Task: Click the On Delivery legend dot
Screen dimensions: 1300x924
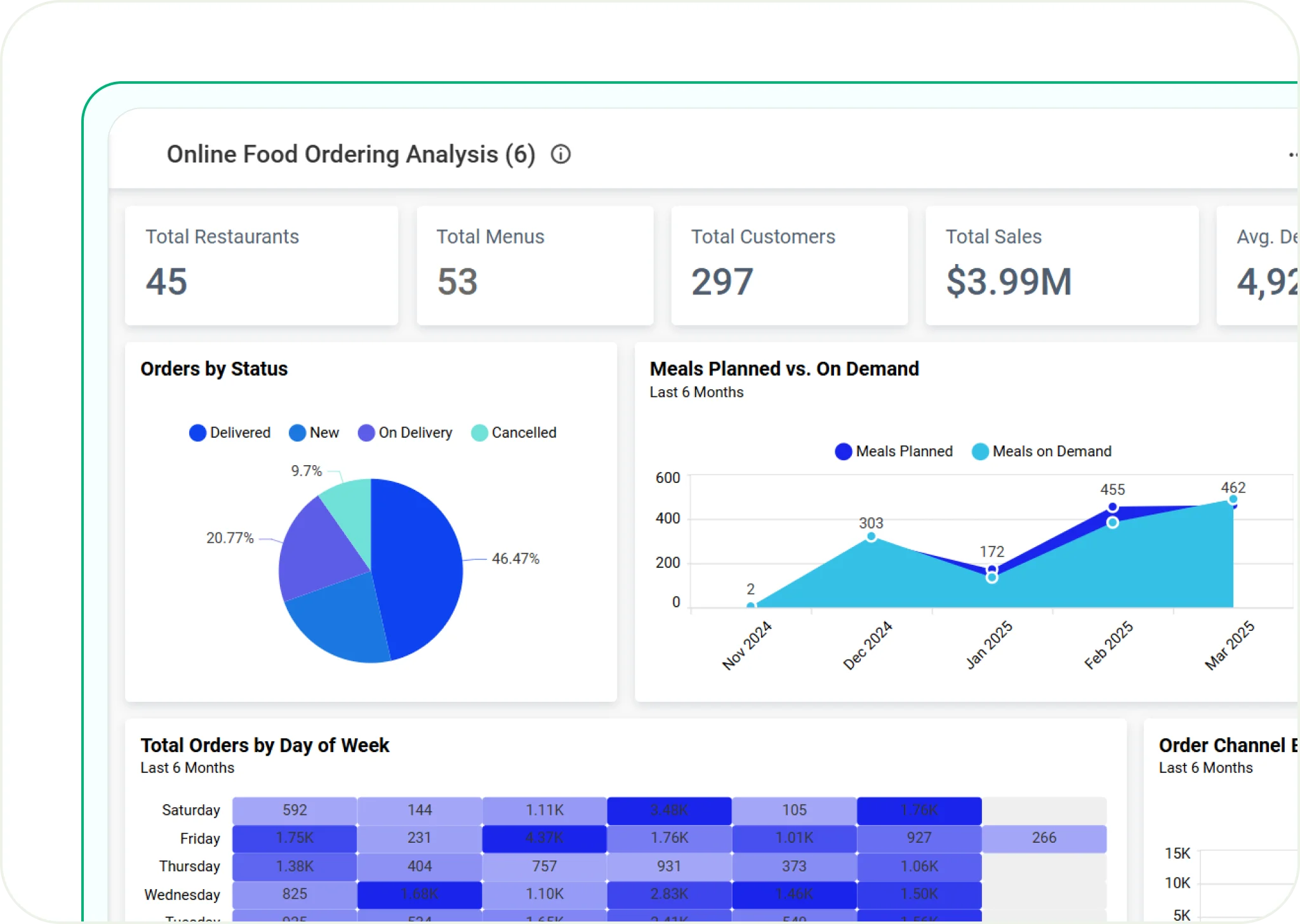Action: click(366, 432)
